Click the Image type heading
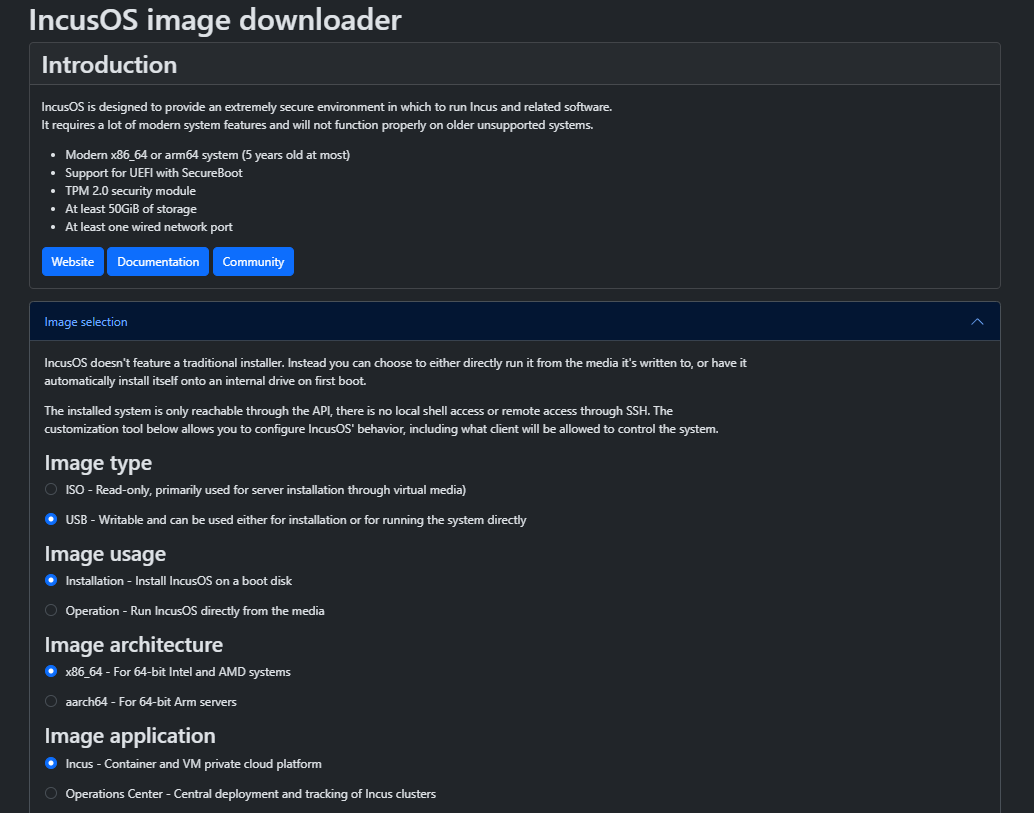 98,463
